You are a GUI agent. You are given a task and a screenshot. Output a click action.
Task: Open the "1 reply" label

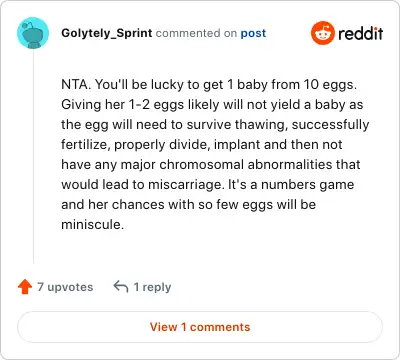tap(152, 287)
